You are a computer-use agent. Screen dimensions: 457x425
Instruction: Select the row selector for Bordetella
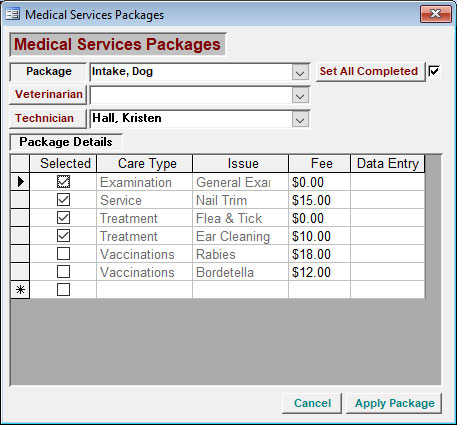(20, 272)
